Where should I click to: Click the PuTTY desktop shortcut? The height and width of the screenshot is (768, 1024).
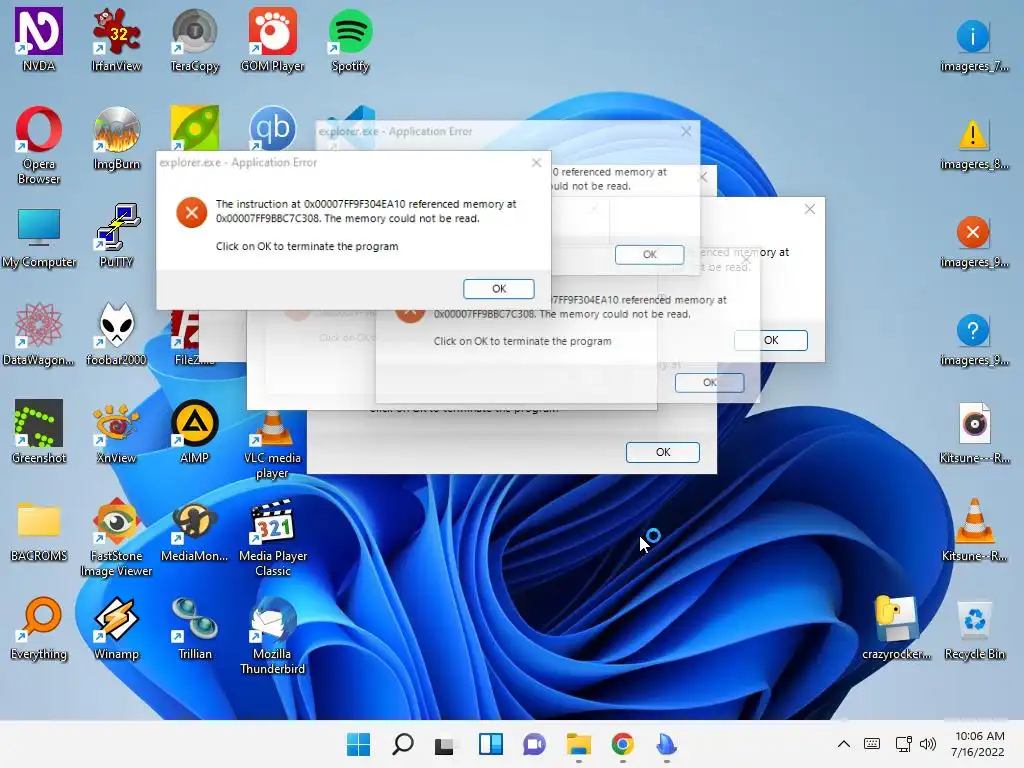[116, 236]
